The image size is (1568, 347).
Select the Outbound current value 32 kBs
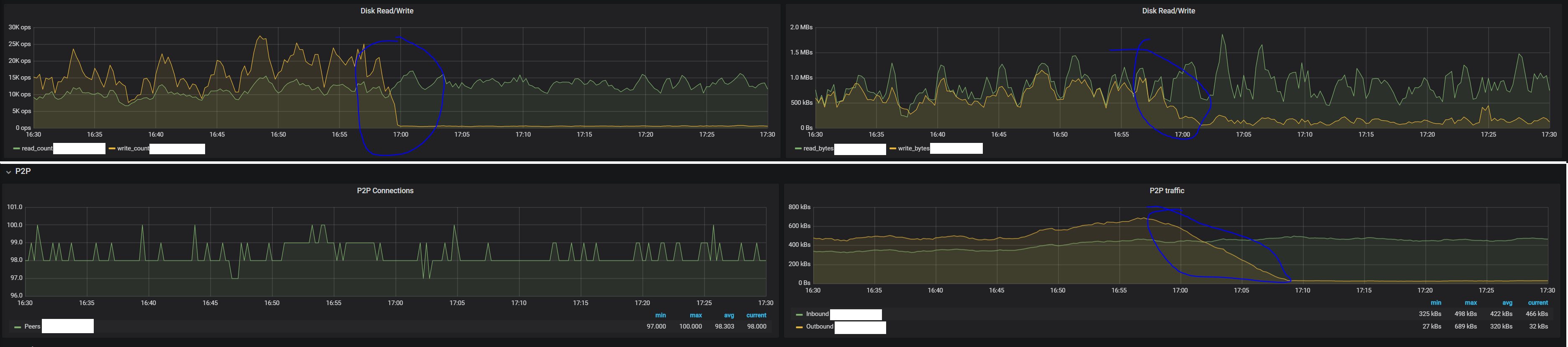[1538, 326]
